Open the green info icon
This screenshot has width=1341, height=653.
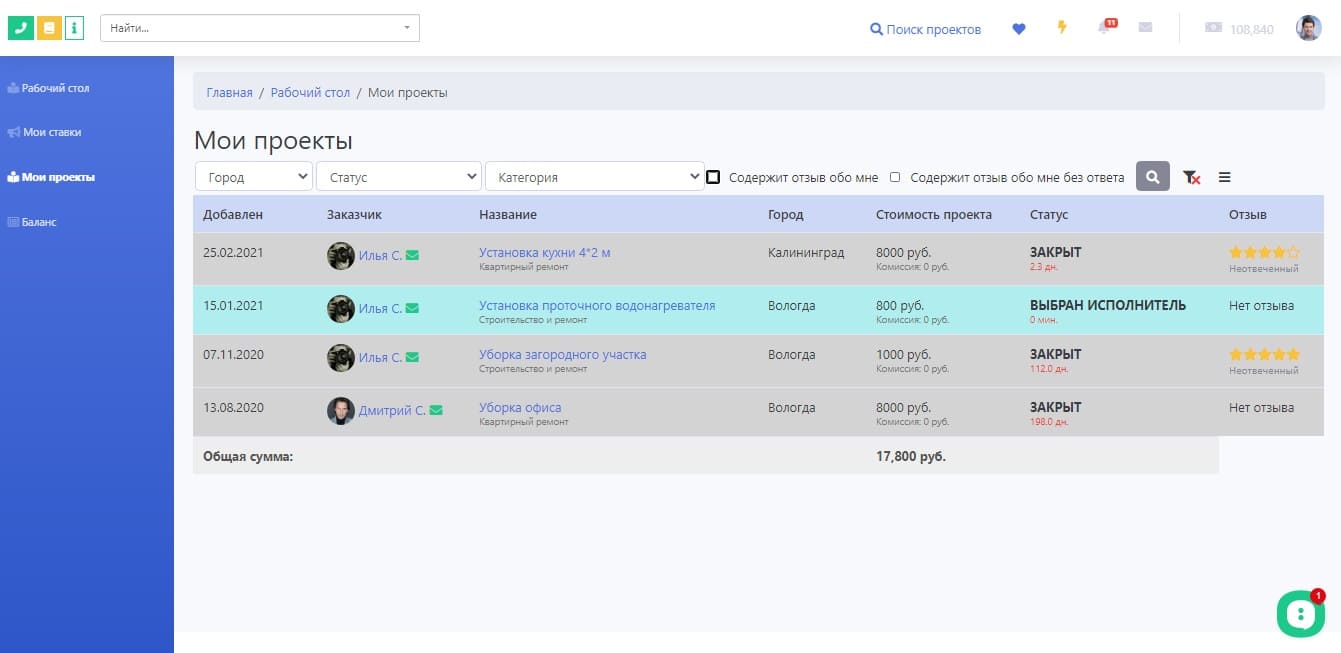click(75, 28)
